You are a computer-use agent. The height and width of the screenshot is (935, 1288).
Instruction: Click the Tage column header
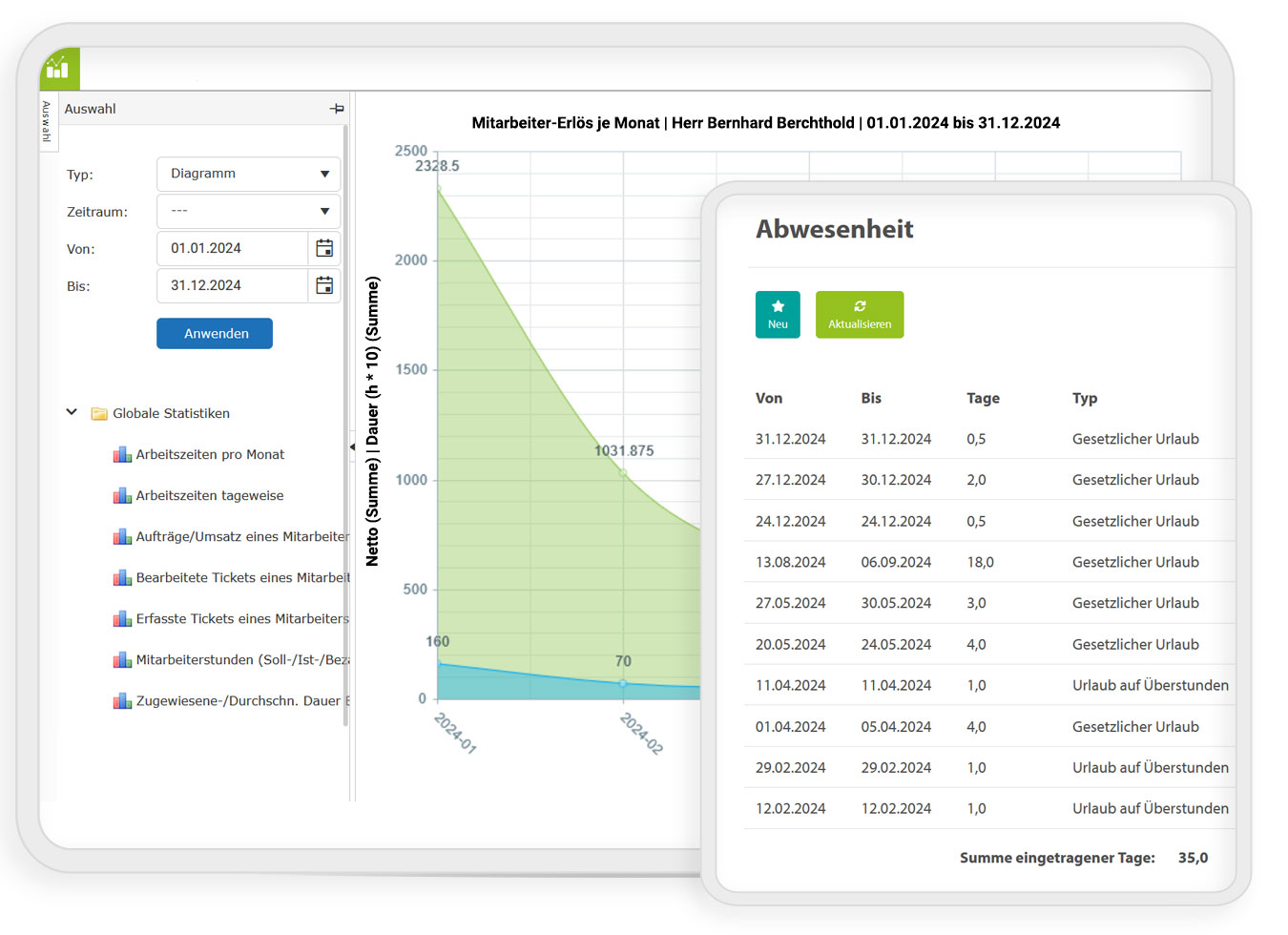(983, 399)
